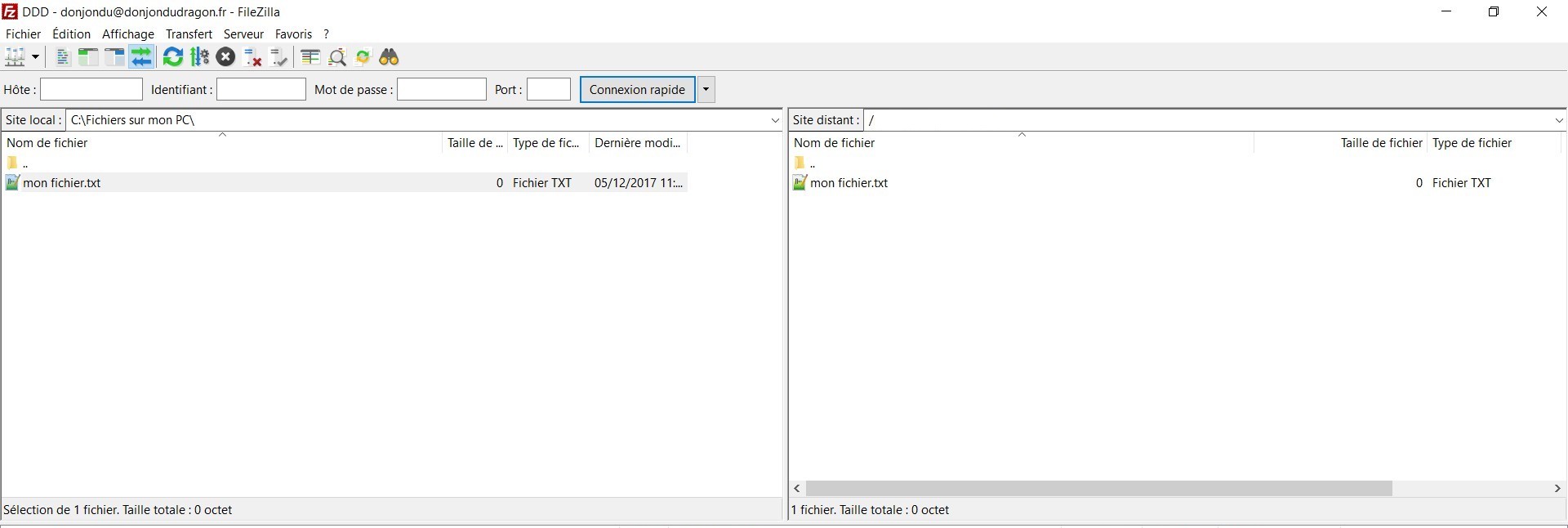Toggle the local directory tree icon

tap(87, 57)
